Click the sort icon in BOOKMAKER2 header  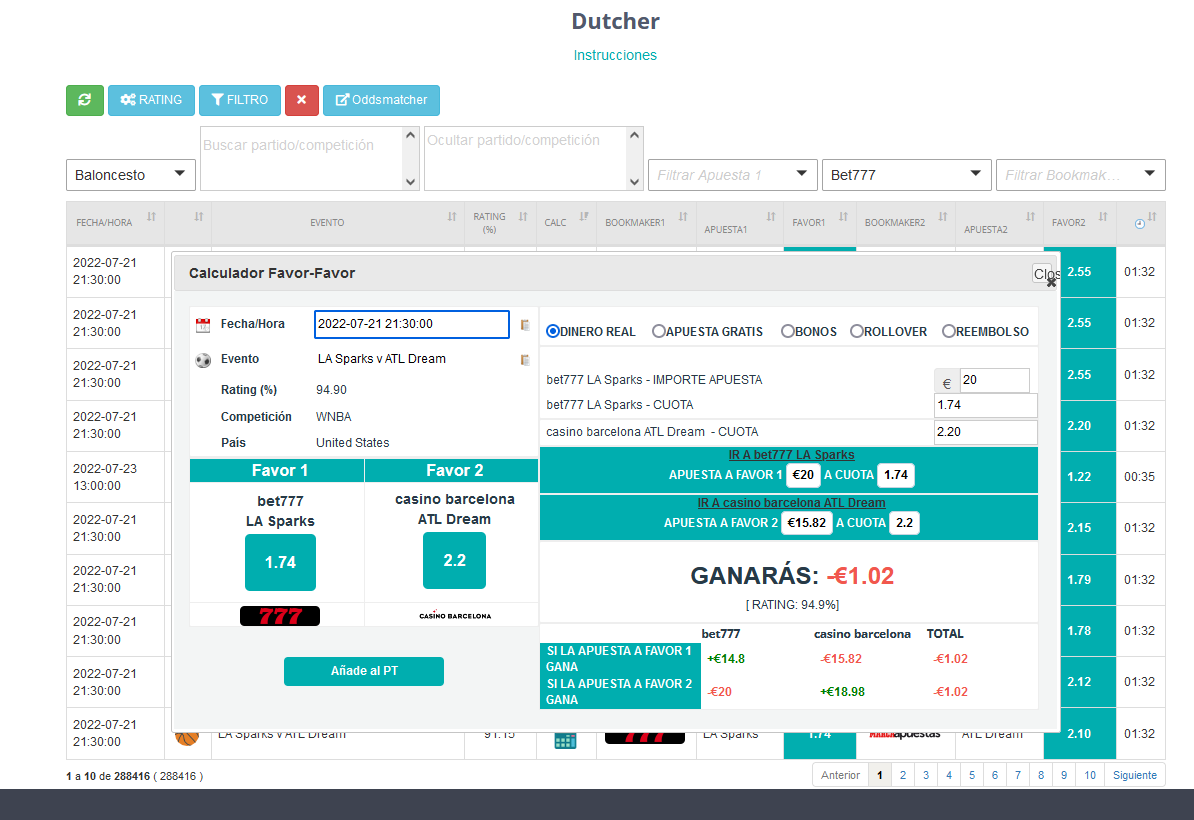(x=943, y=217)
